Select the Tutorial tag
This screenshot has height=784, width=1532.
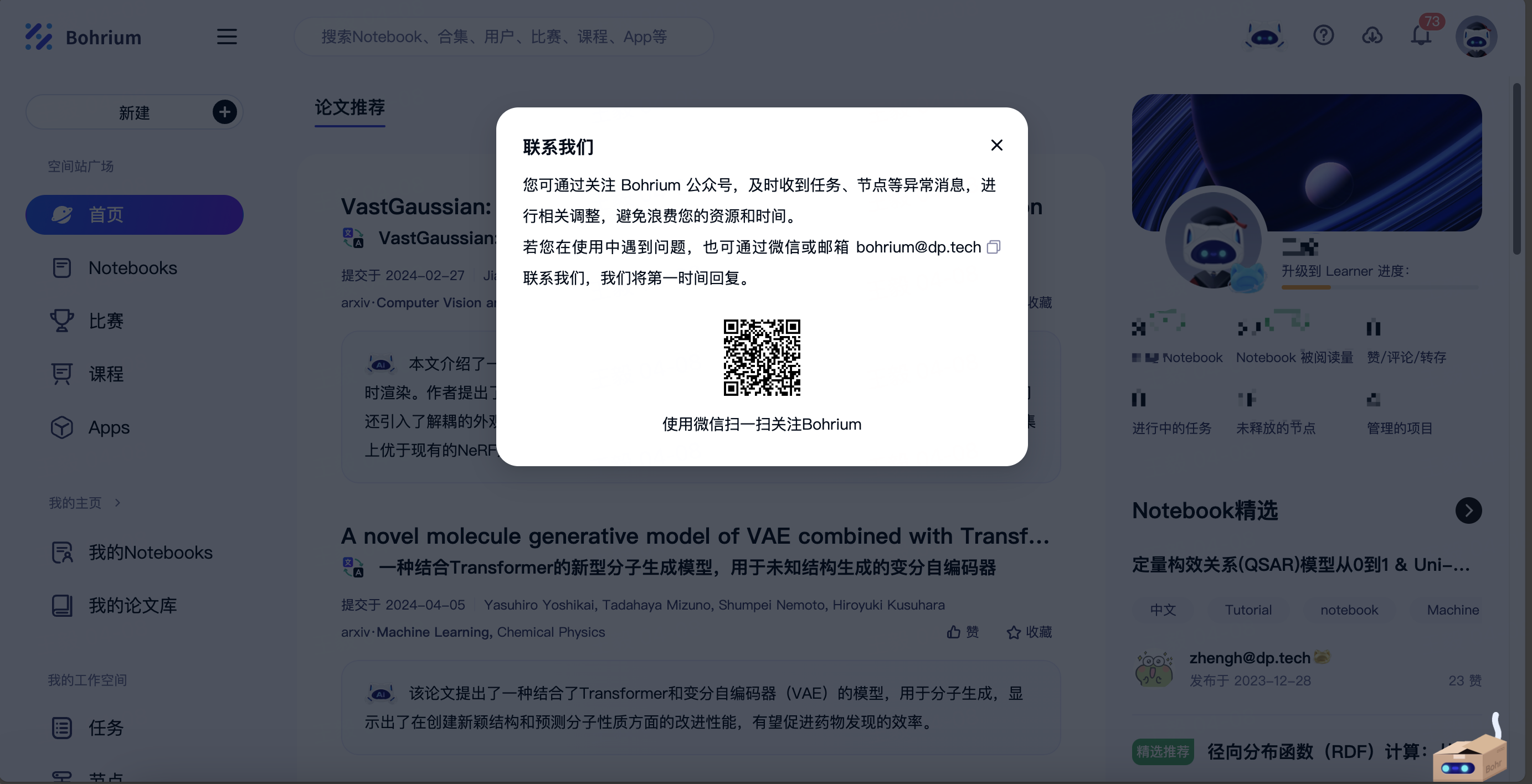click(x=1248, y=610)
